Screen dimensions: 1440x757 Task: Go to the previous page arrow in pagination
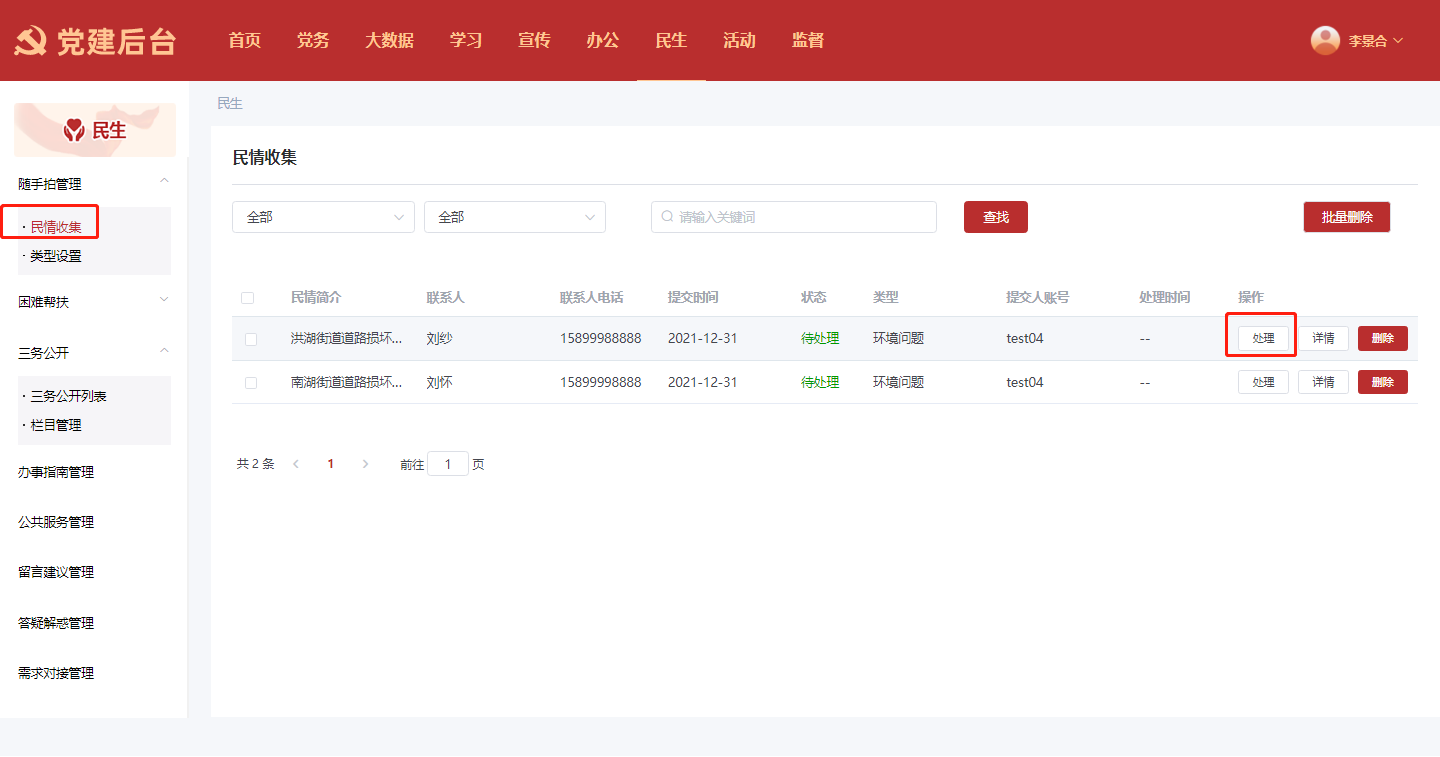[296, 464]
